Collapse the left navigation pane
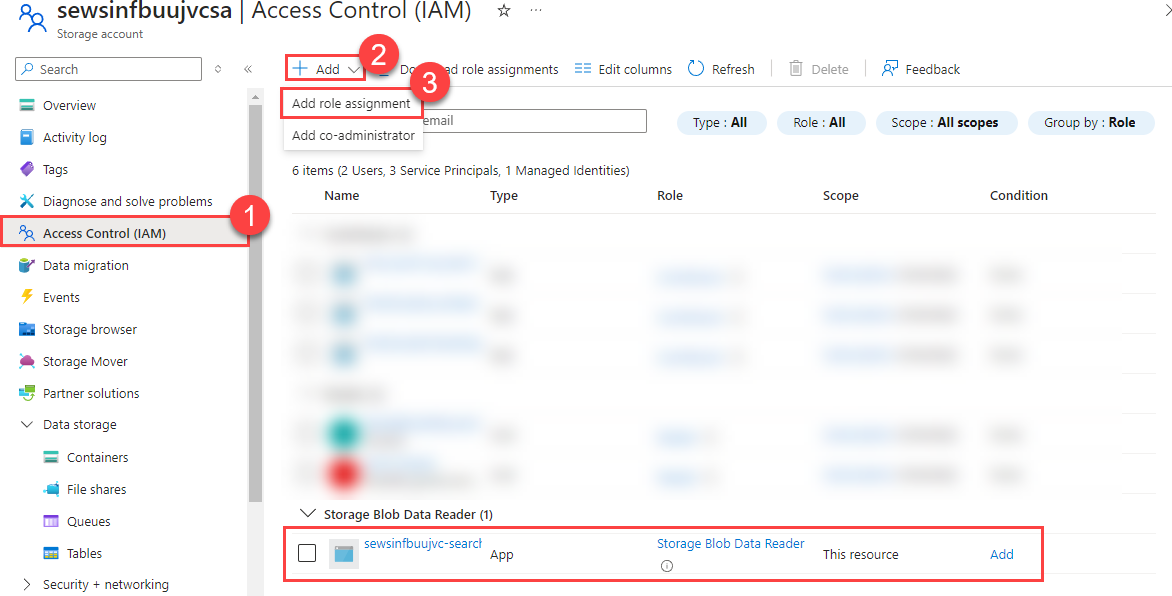The width and height of the screenshot is (1172, 596). (x=248, y=68)
